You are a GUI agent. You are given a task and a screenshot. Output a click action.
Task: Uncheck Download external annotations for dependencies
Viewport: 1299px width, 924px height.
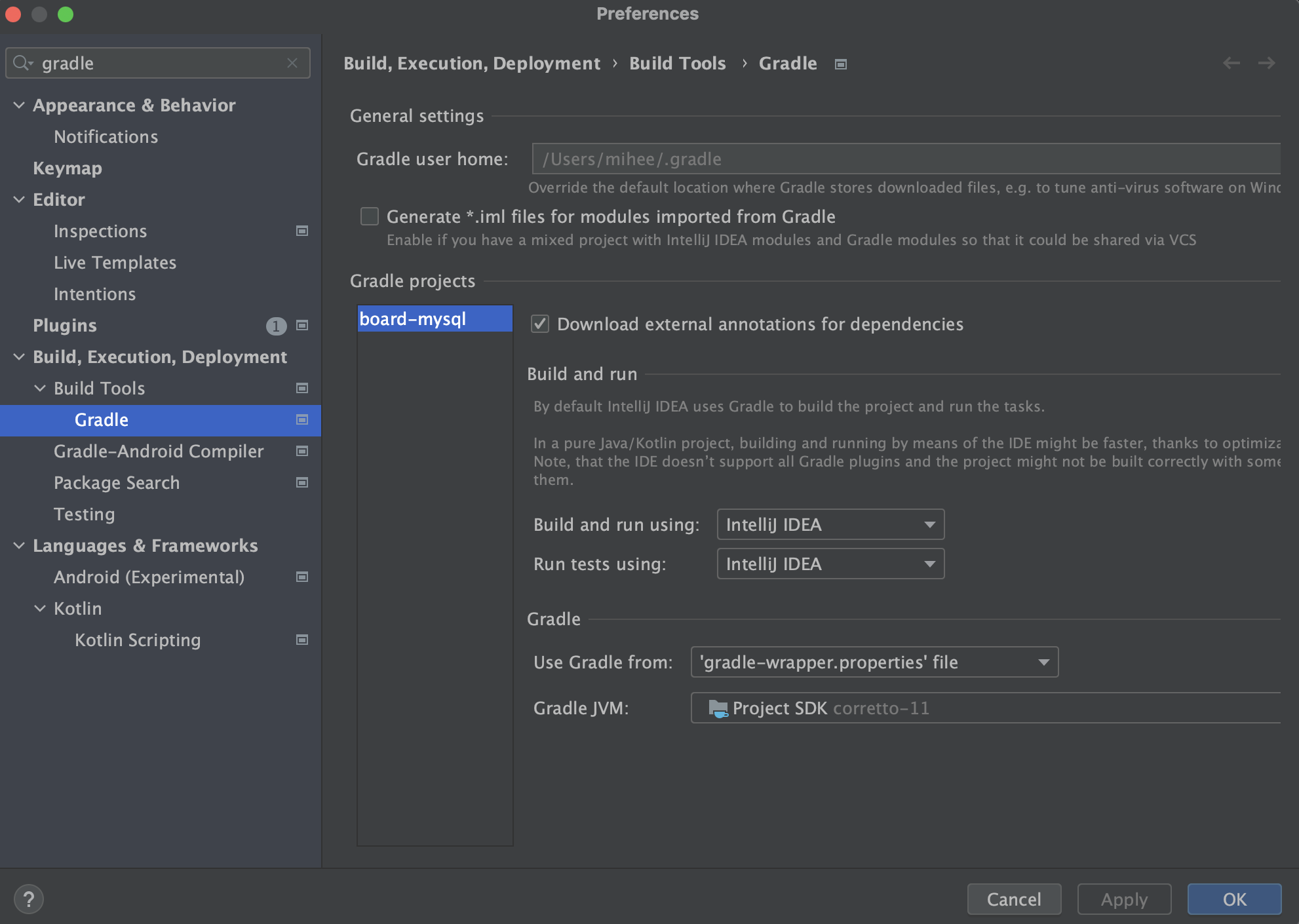540,324
